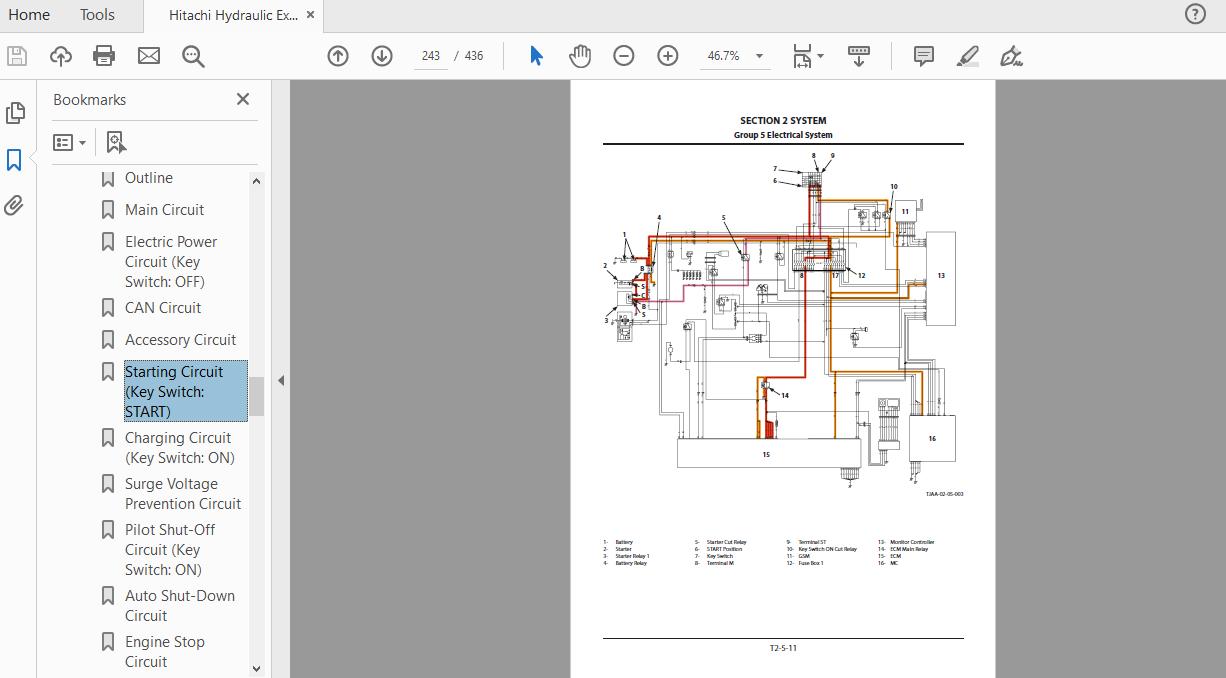Viewport: 1226px width, 678px height.
Task: Click the T2-5-11 page footer text
Action: 783,648
